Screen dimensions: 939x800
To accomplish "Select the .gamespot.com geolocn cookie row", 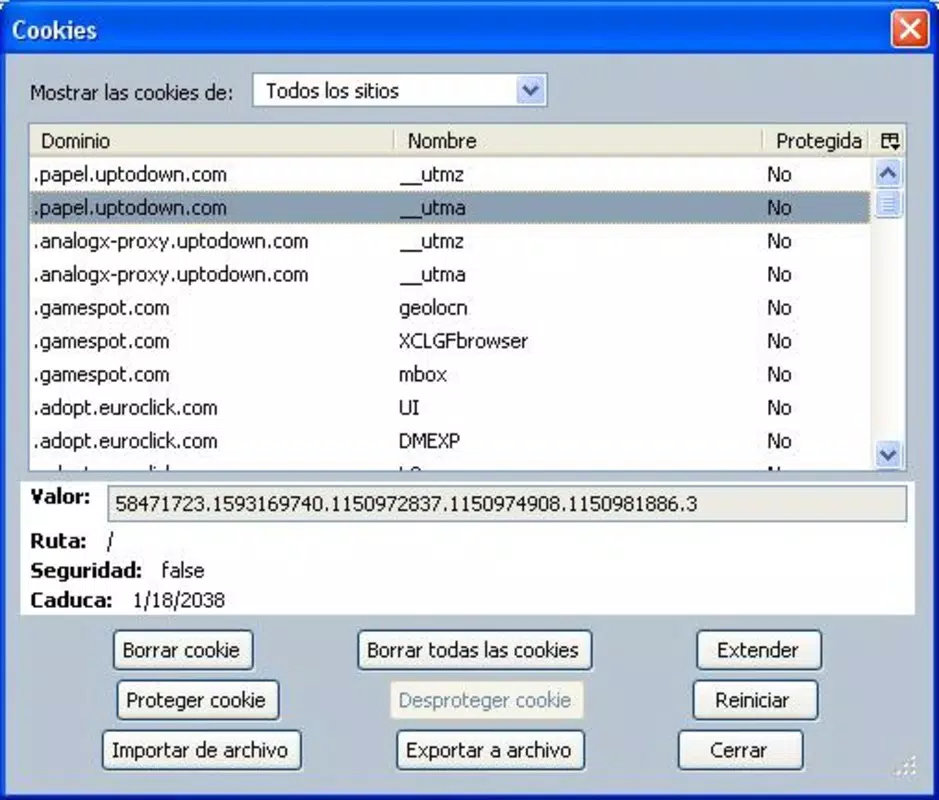I will point(450,308).
